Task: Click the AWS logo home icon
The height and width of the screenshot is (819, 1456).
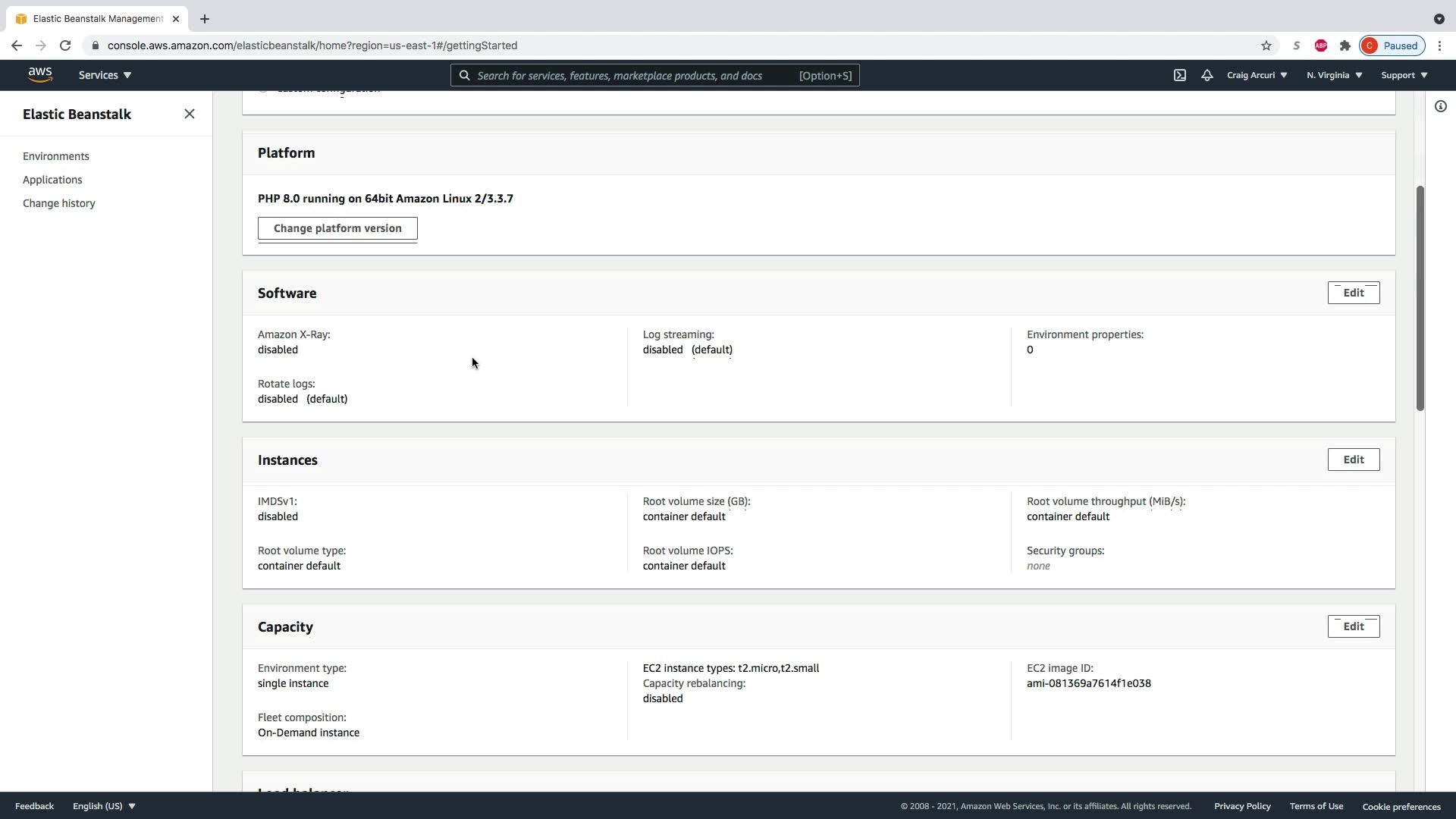Action: click(40, 74)
